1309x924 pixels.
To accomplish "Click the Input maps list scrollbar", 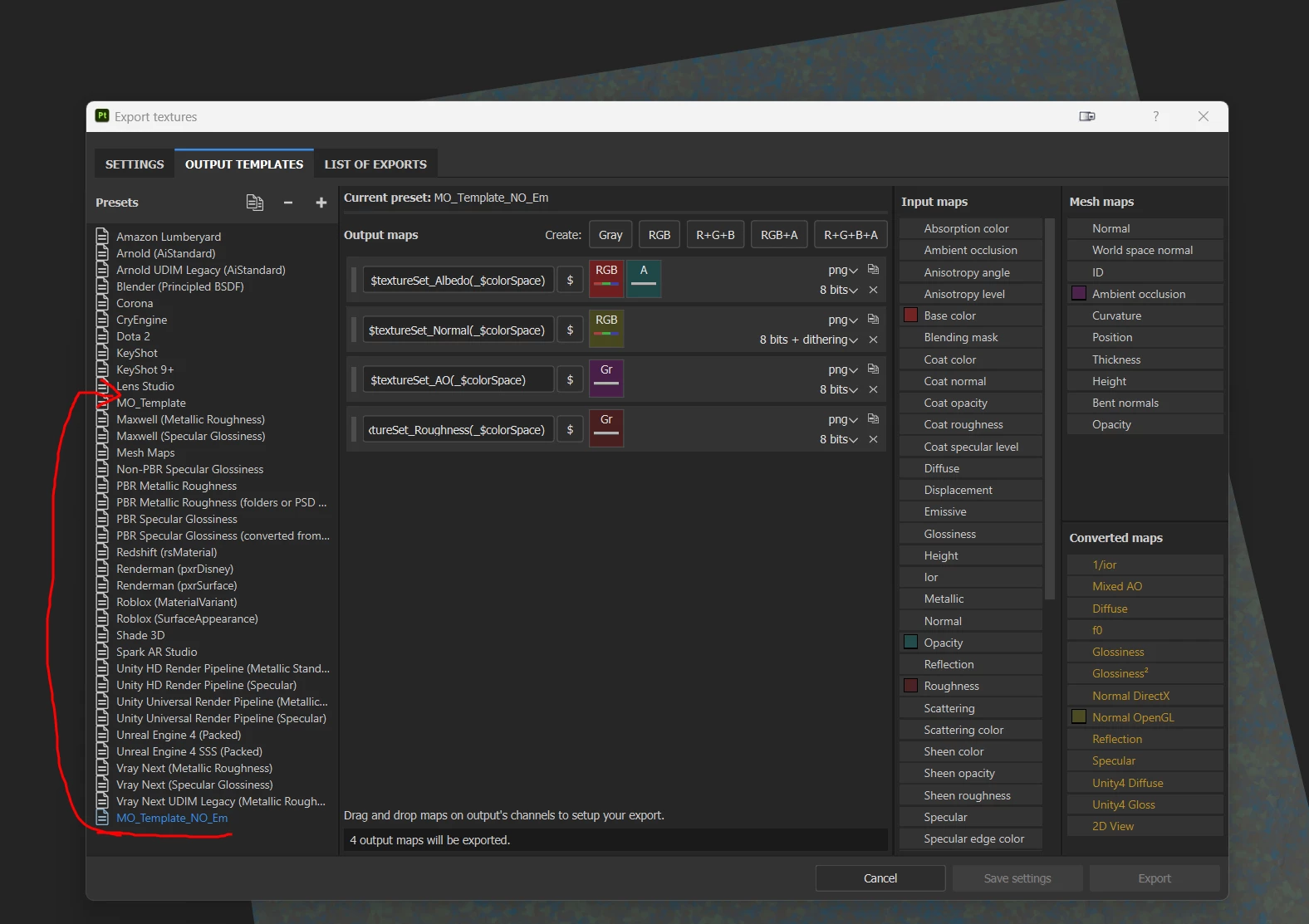I will [x=1050, y=408].
